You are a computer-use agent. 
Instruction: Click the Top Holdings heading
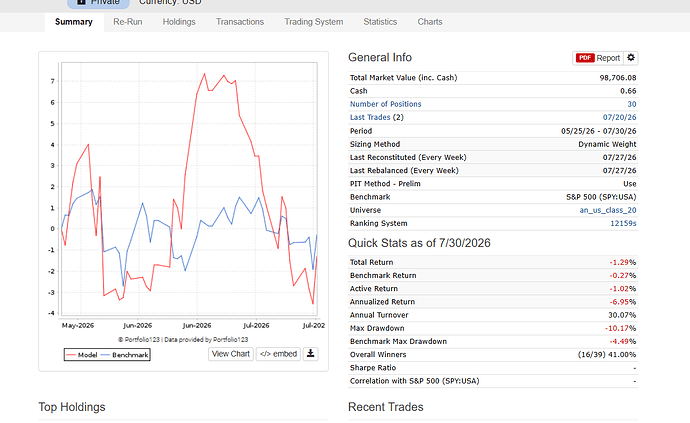click(72, 407)
